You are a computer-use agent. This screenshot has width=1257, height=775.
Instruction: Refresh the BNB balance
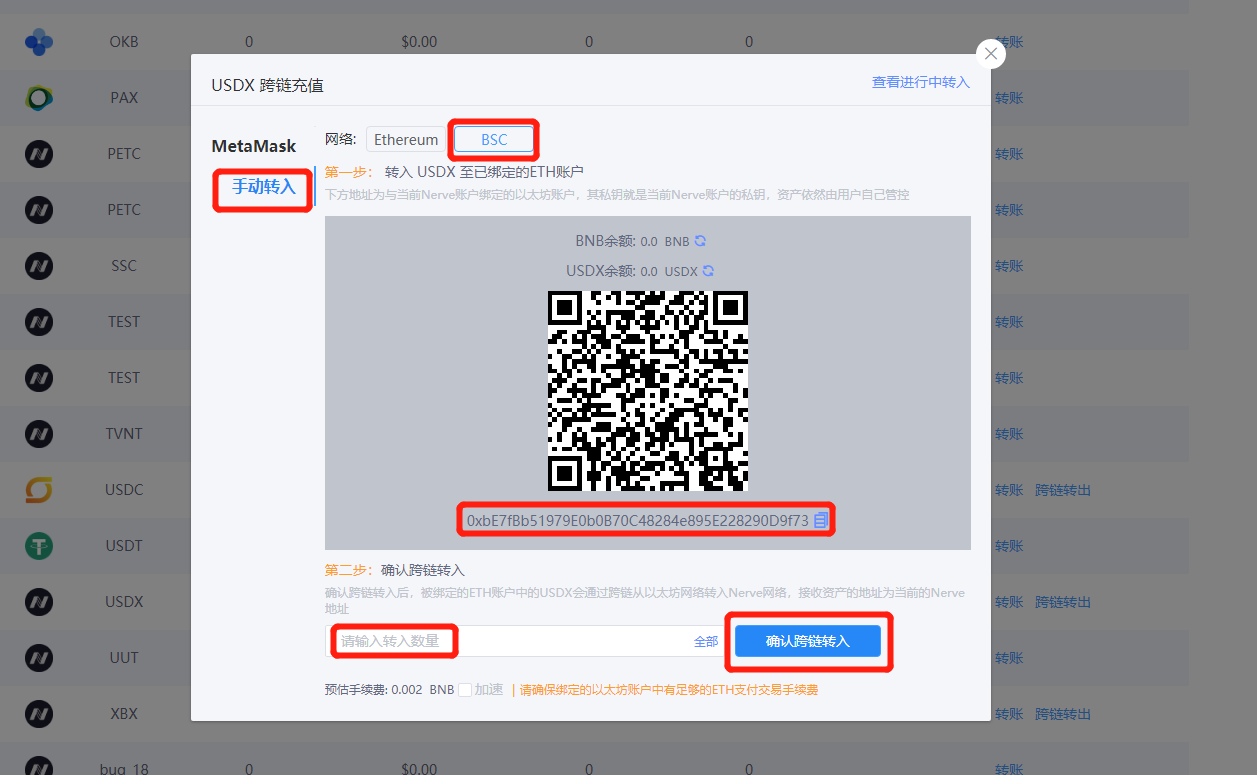[701, 241]
